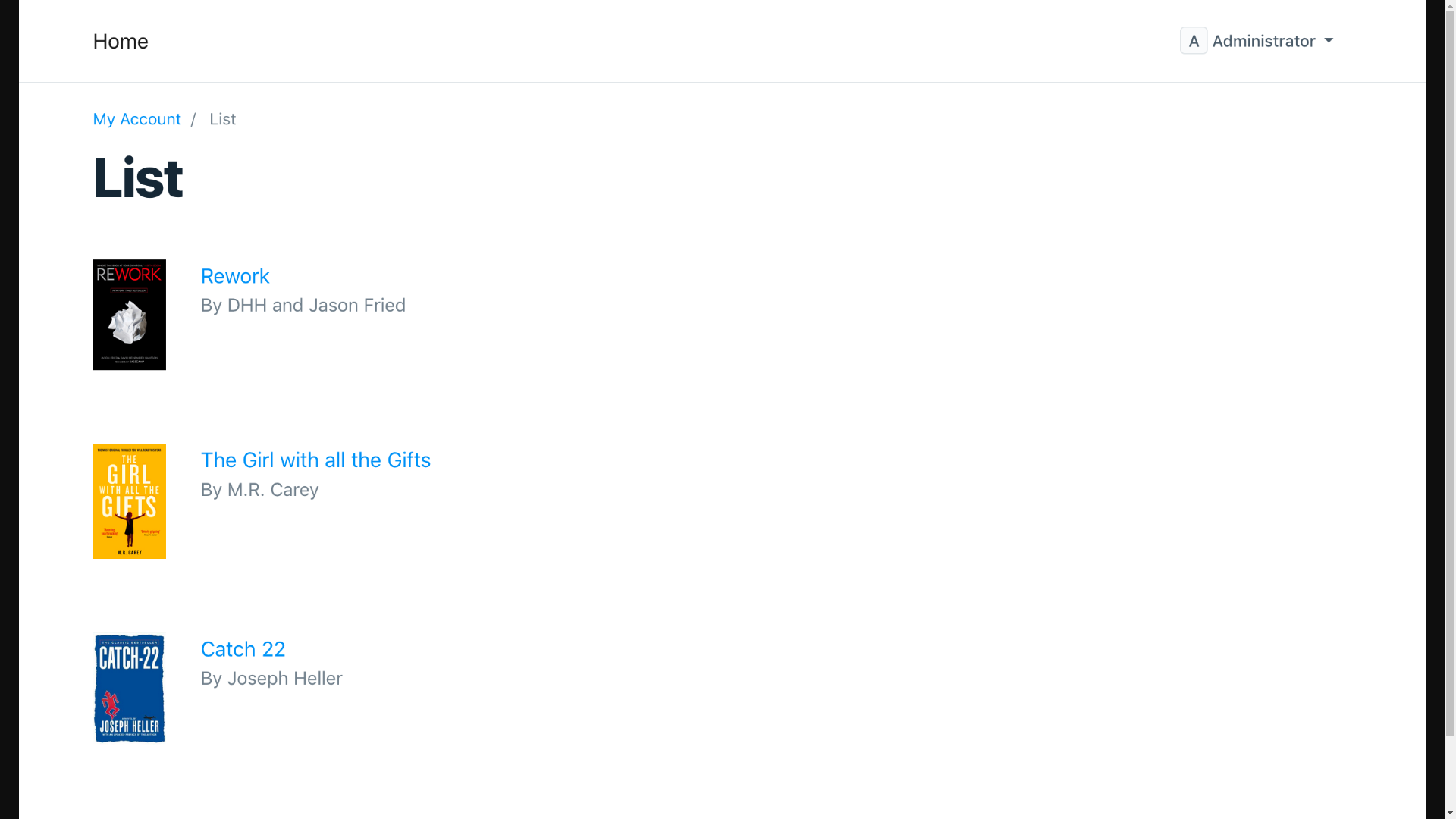Click the large List page heading
The image size is (1456, 819).
(x=137, y=178)
